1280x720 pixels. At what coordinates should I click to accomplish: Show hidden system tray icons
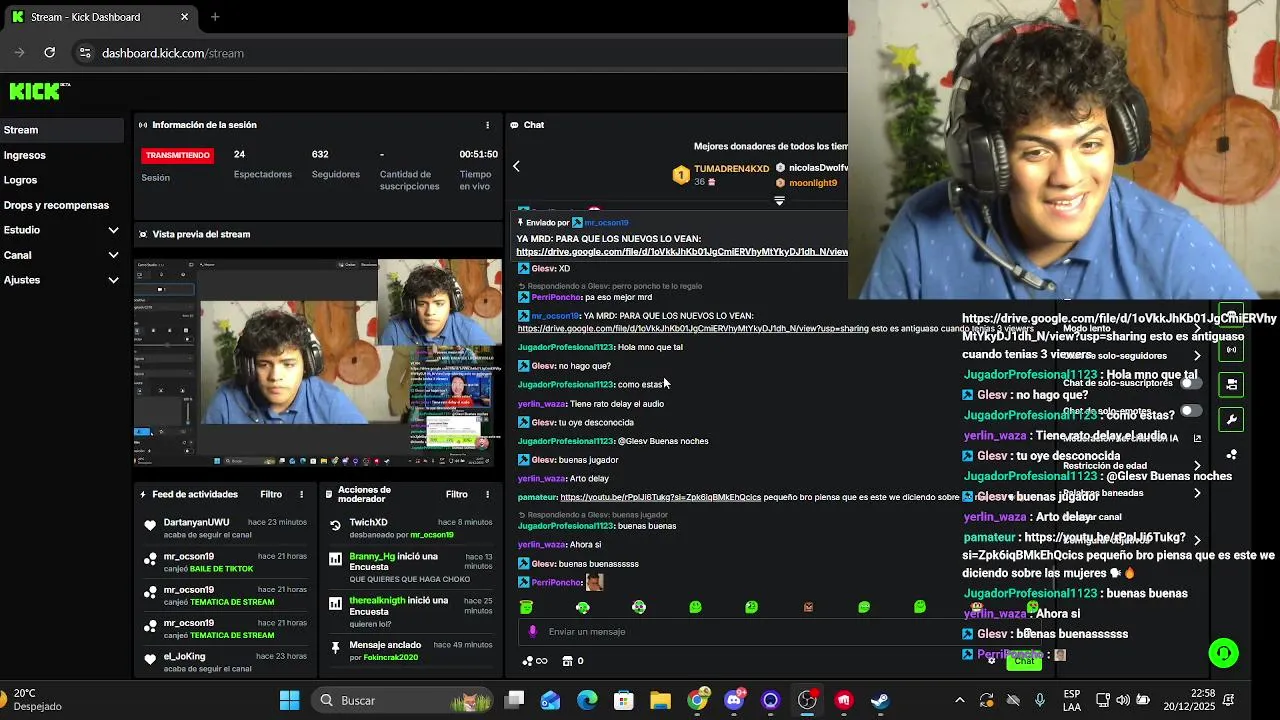click(x=960, y=700)
